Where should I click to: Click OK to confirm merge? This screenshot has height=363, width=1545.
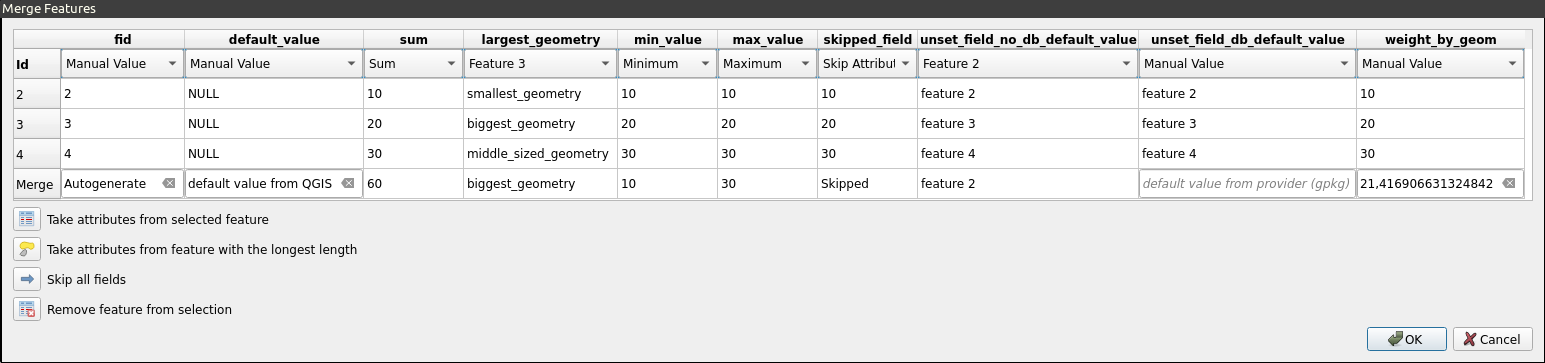(1406, 339)
